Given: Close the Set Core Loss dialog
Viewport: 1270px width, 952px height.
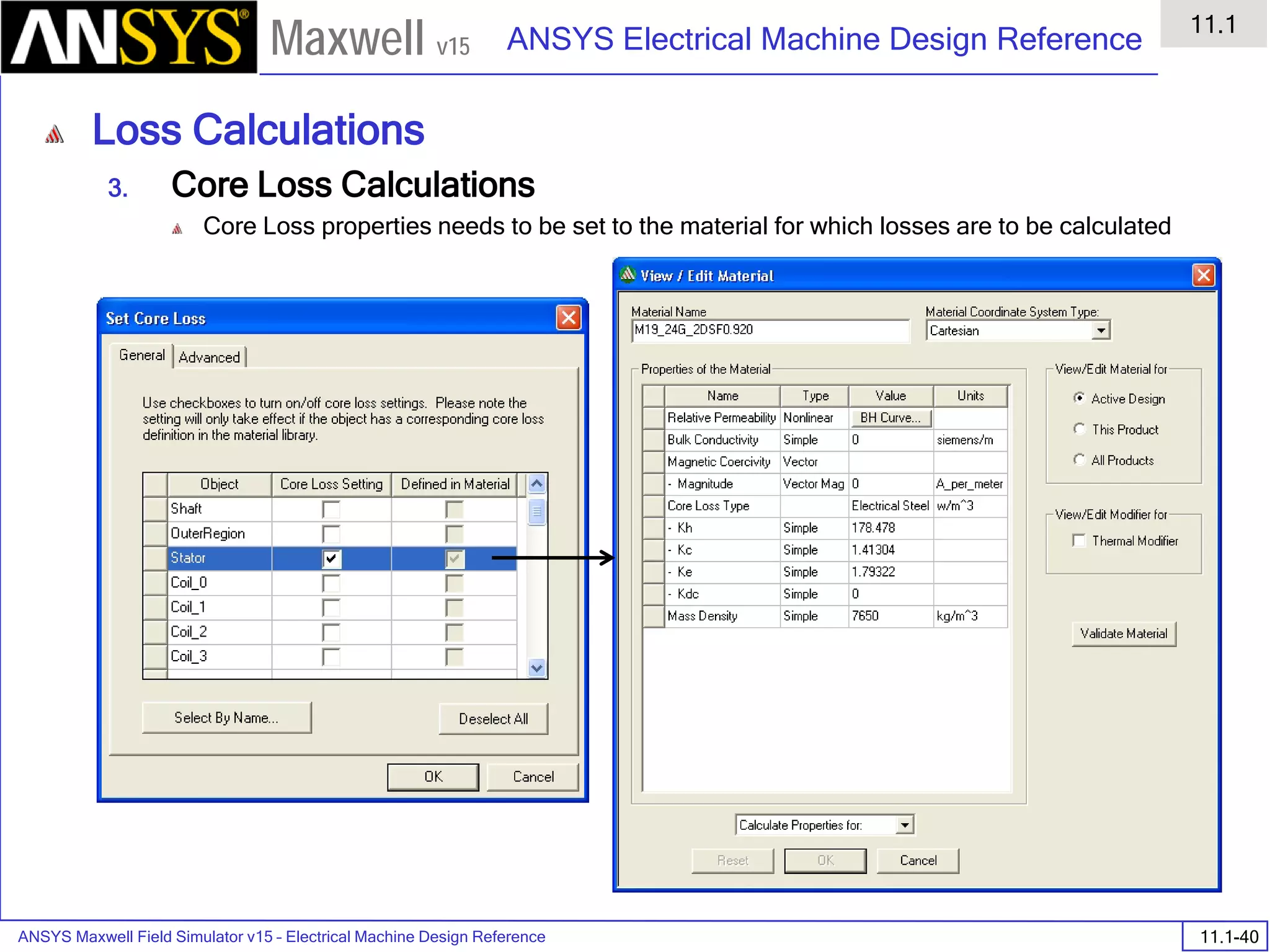Looking at the screenshot, I should (x=569, y=318).
